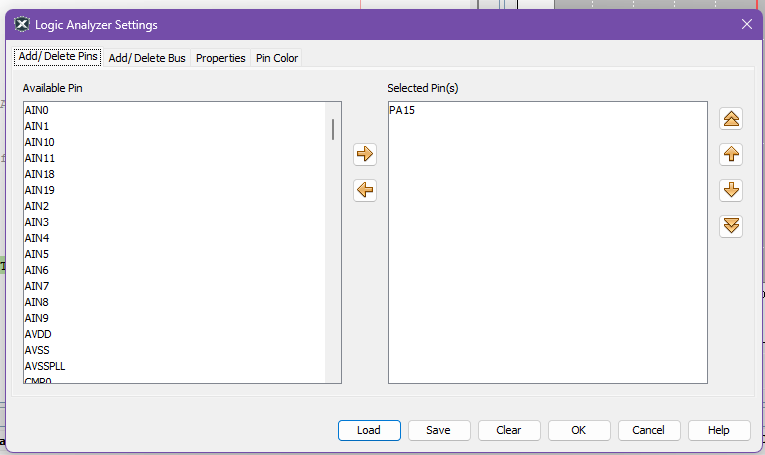Open the Pin Color tab
The image size is (765, 455).
pos(277,58)
